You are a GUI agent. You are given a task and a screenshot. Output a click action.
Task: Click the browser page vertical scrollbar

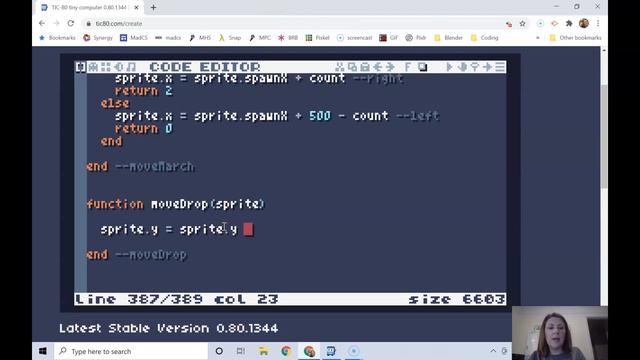tap(604, 137)
